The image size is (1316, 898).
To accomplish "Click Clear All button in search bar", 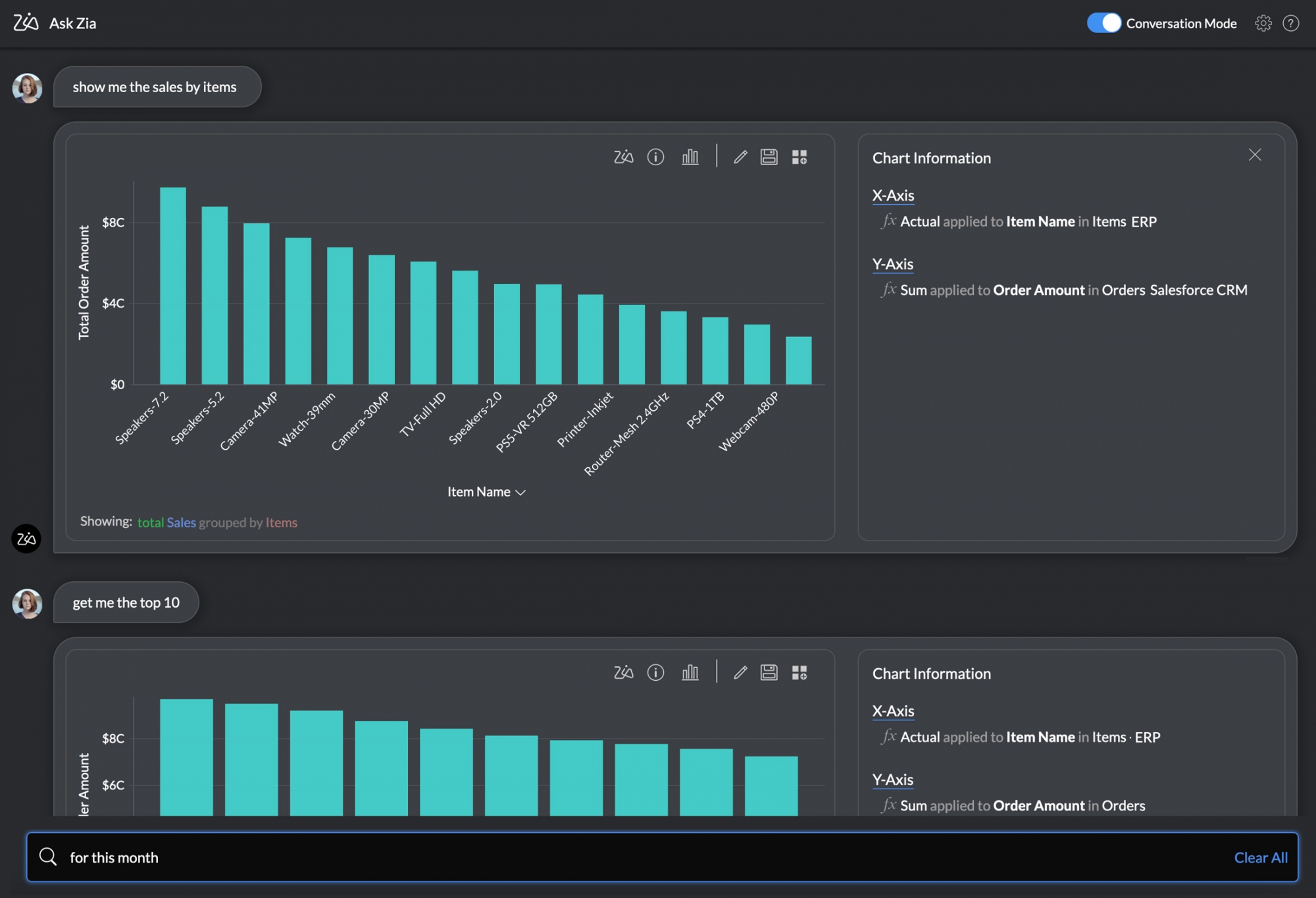I will pos(1261,856).
